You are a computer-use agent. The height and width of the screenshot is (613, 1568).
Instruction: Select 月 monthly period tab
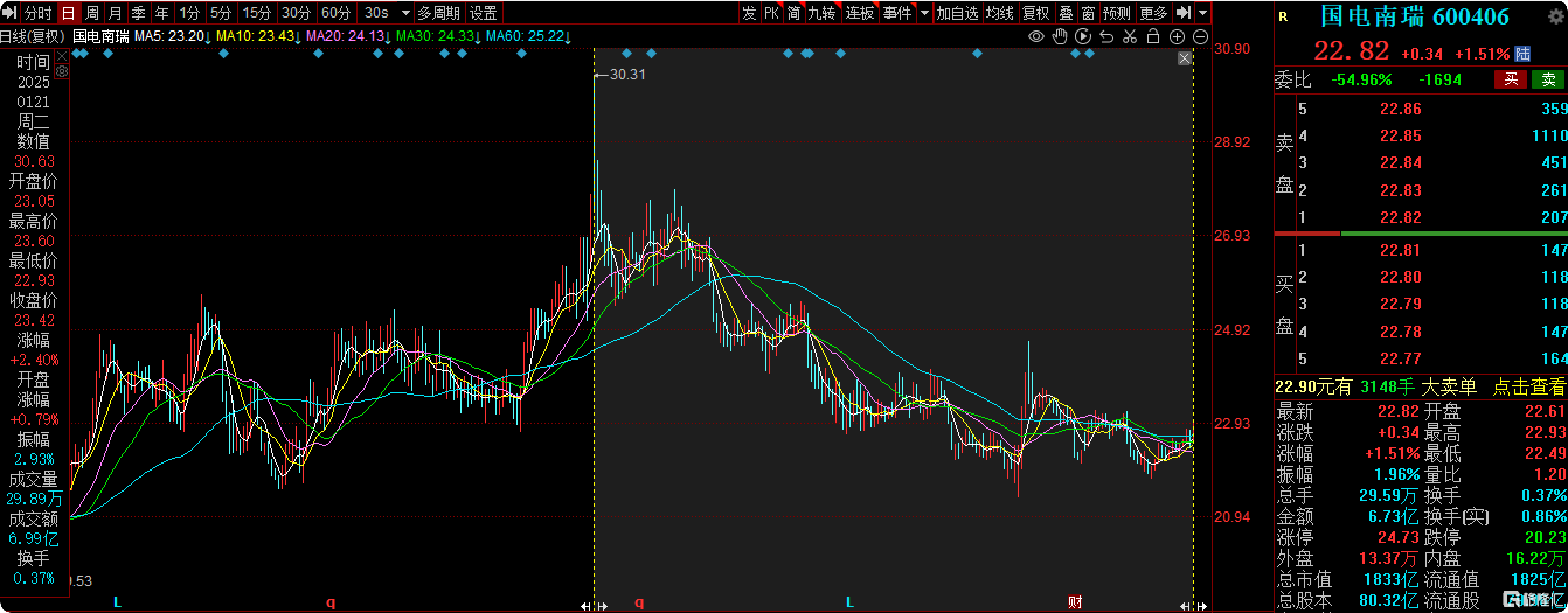tap(115, 13)
